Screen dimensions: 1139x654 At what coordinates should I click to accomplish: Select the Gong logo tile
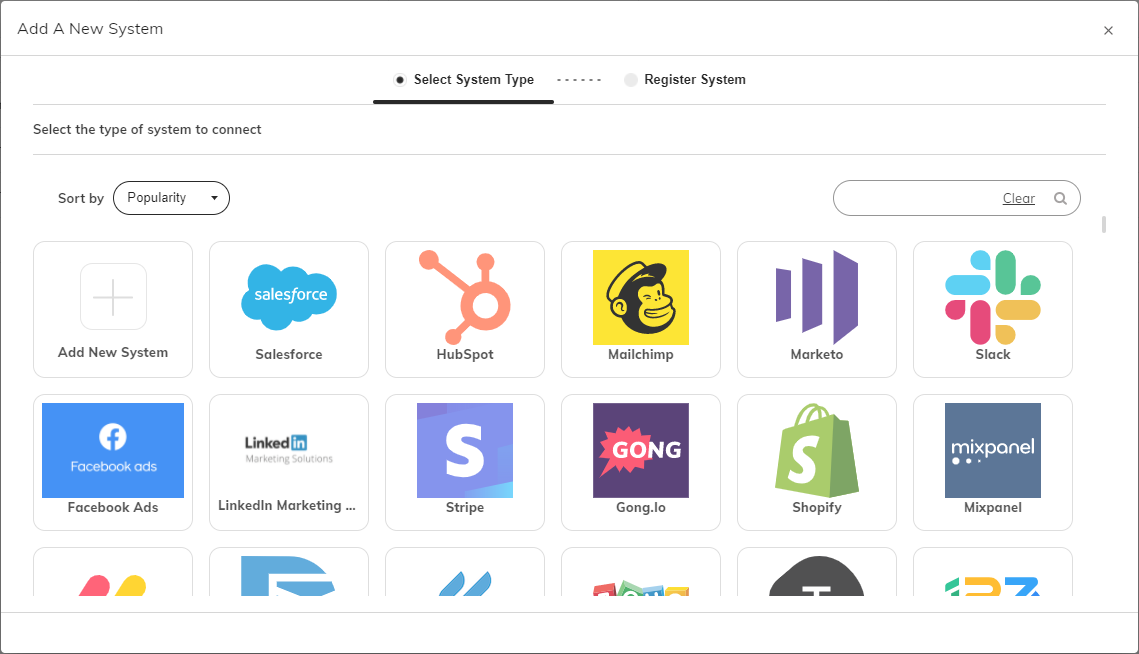[x=641, y=451]
